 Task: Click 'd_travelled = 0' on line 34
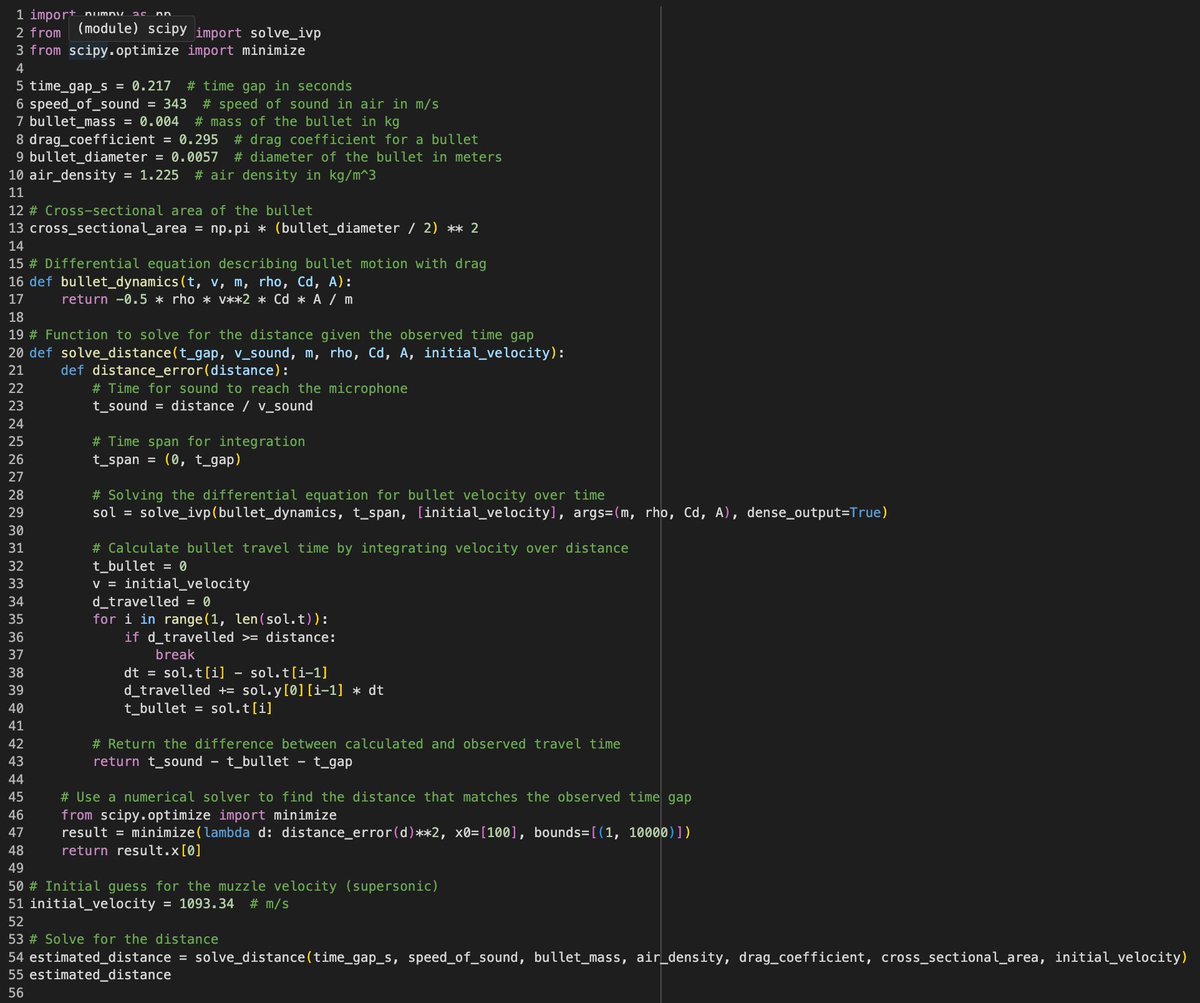click(x=152, y=602)
